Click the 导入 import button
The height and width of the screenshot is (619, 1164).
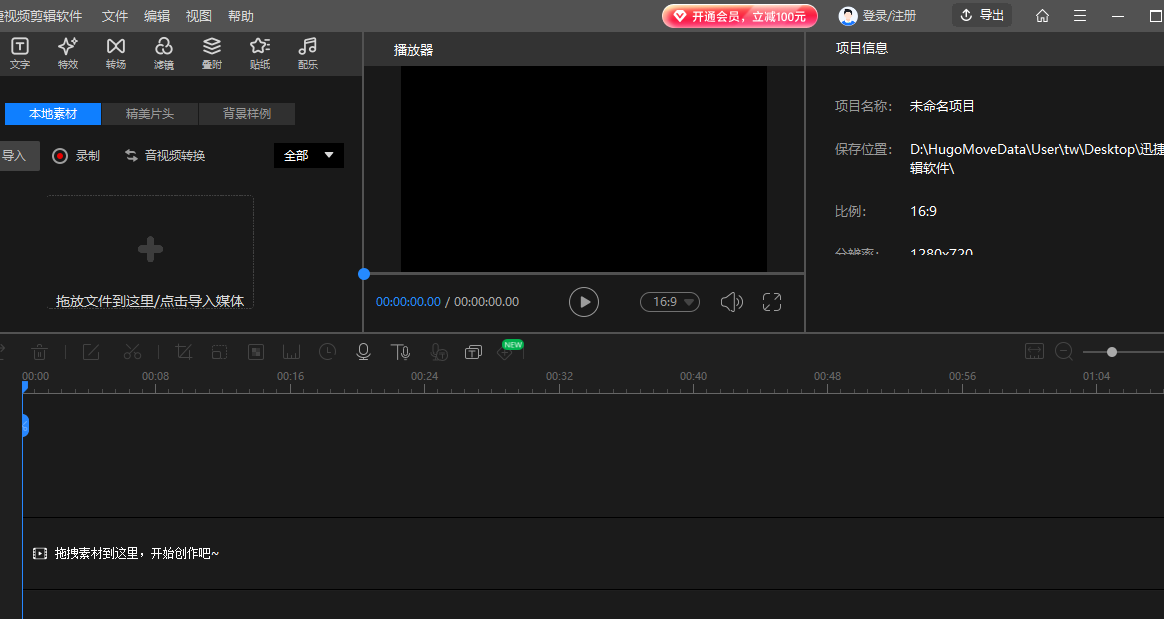coord(19,156)
